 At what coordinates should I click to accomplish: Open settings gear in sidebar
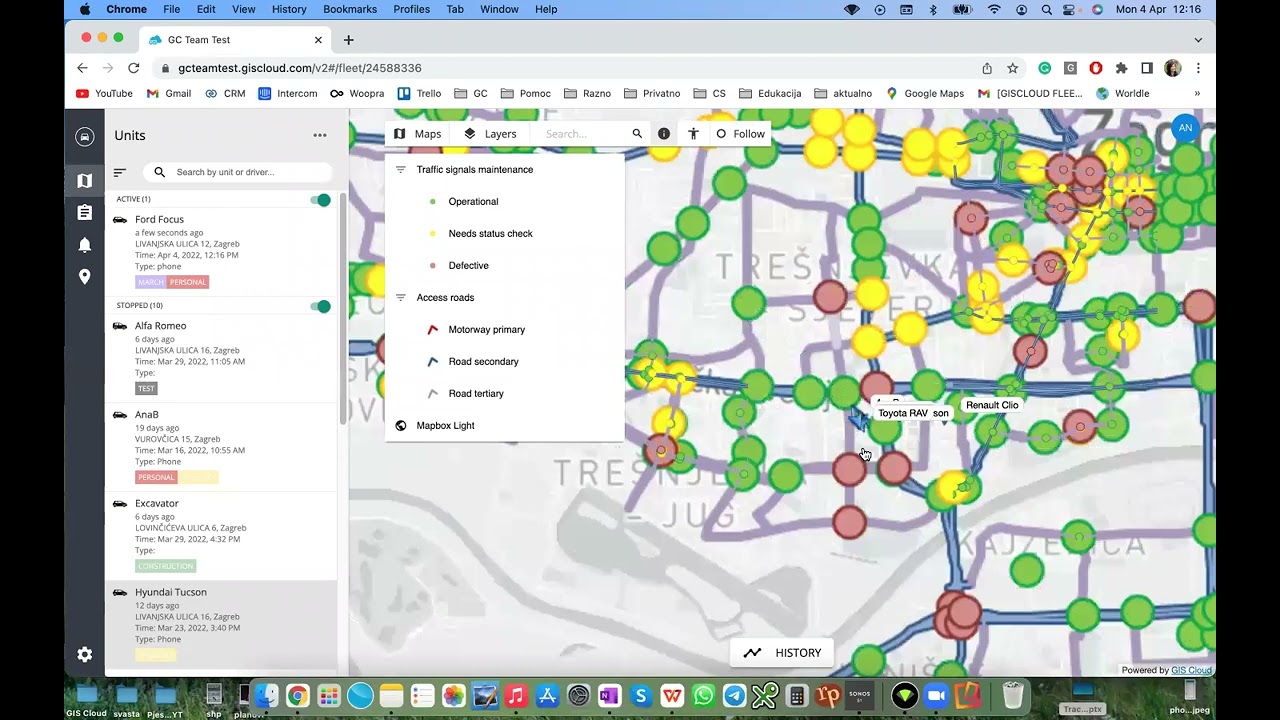[85, 654]
